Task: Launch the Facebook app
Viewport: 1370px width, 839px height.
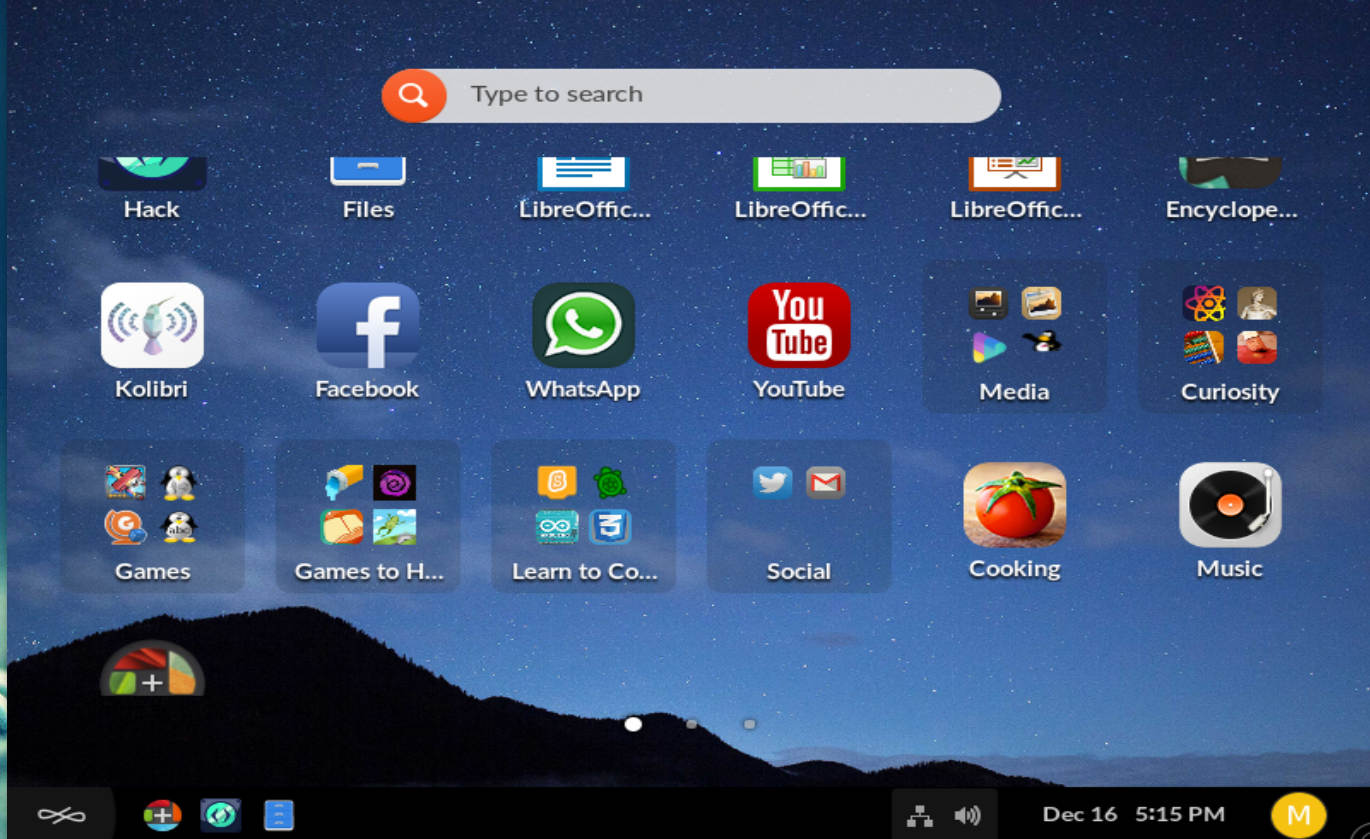Action: point(368,325)
